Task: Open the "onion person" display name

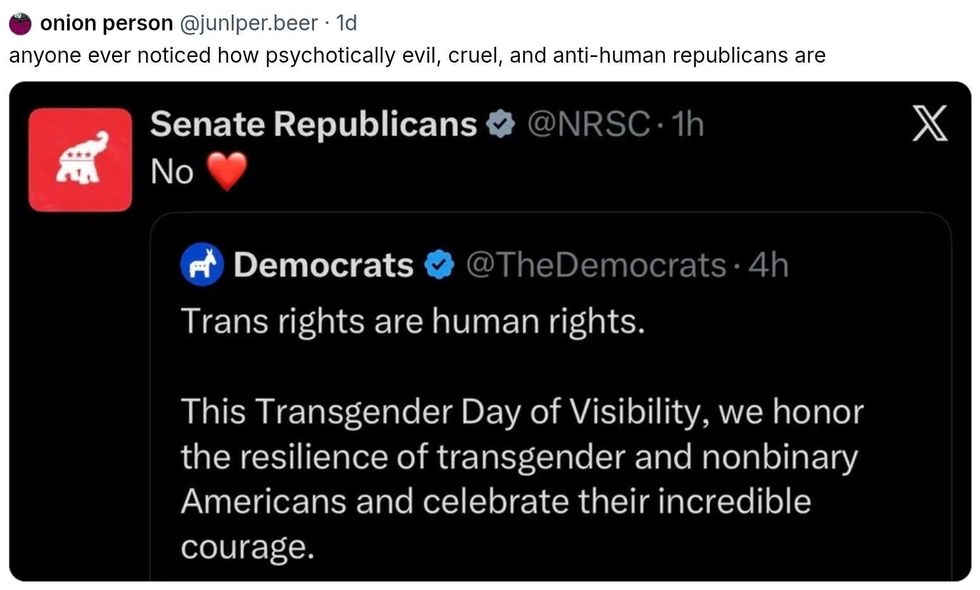Action: tap(106, 22)
